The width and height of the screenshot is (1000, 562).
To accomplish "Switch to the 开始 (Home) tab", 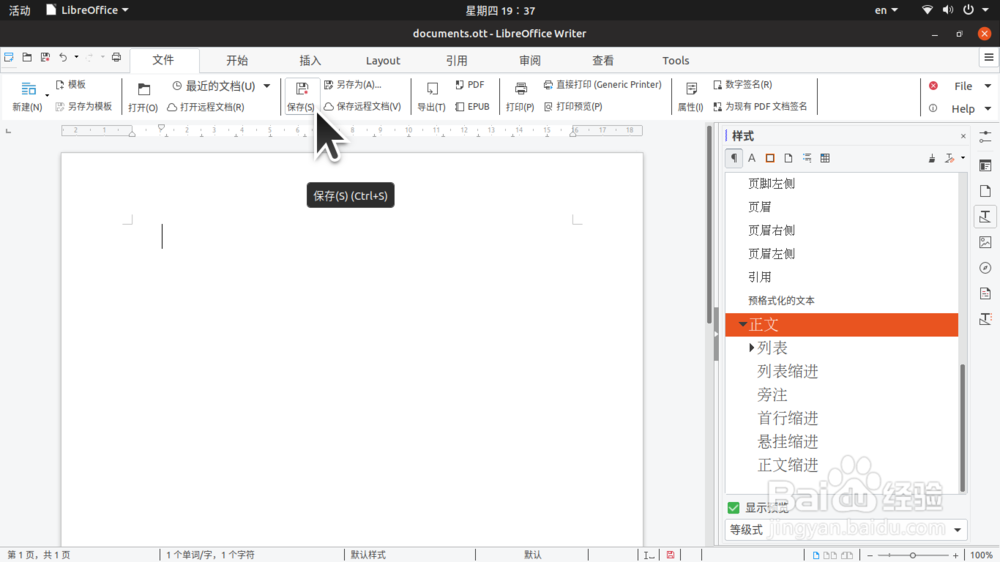I will click(237, 61).
